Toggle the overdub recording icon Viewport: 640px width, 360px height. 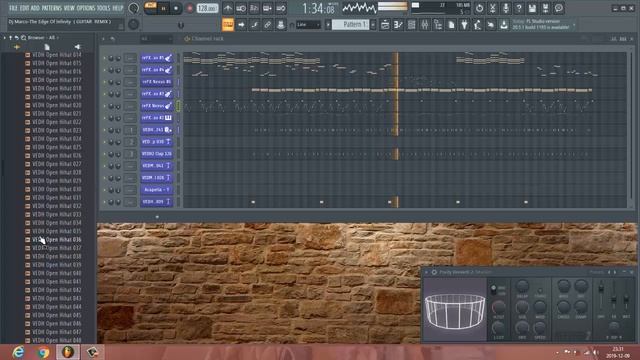coord(268,8)
